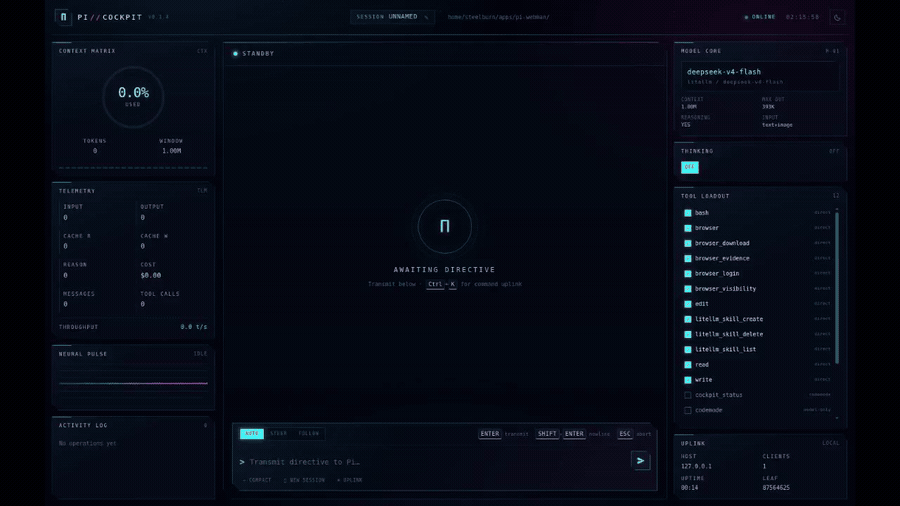Toggle the browser_login tool checkbox
The image size is (900, 506).
tap(688, 274)
